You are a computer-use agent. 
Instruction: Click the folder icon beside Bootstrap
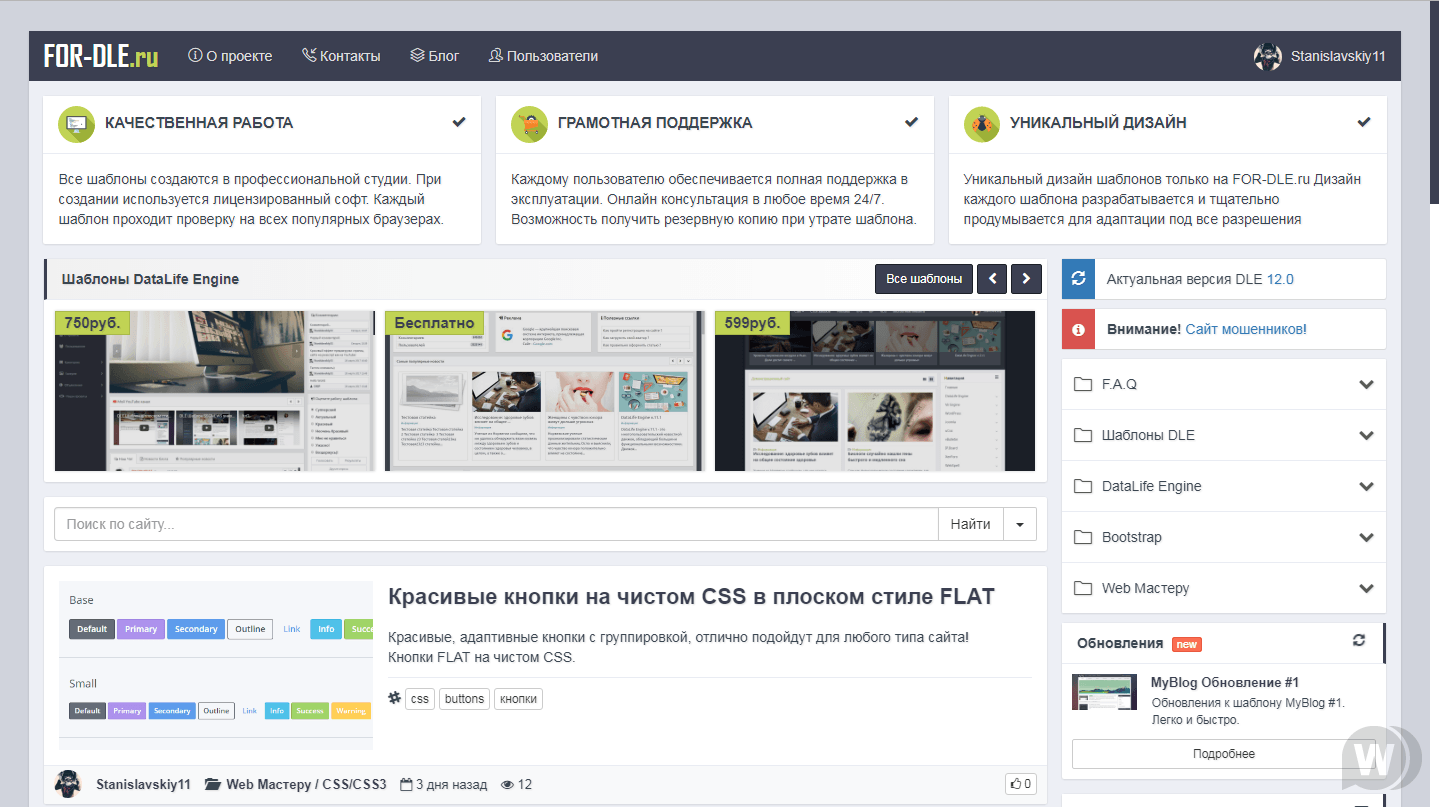pyautogui.click(x=1082, y=537)
